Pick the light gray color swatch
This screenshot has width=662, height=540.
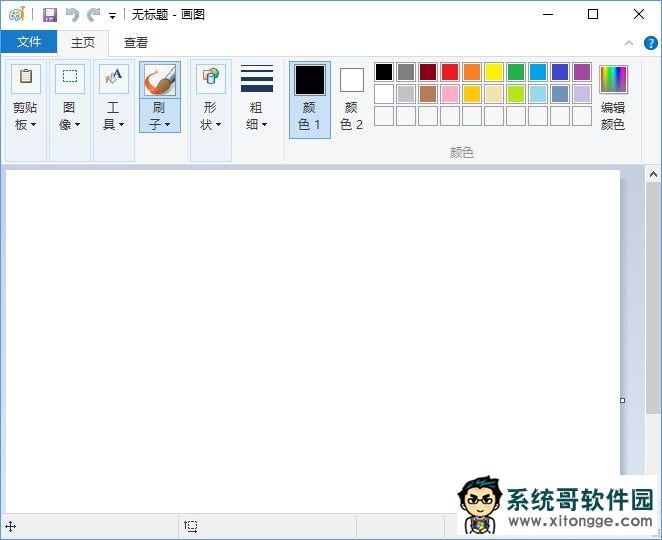pyautogui.click(x=406, y=94)
